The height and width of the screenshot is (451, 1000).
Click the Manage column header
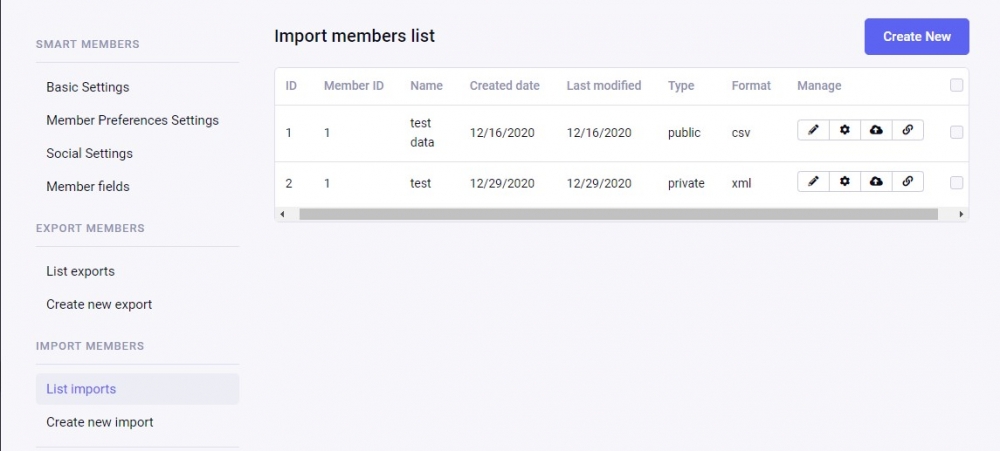[819, 85]
